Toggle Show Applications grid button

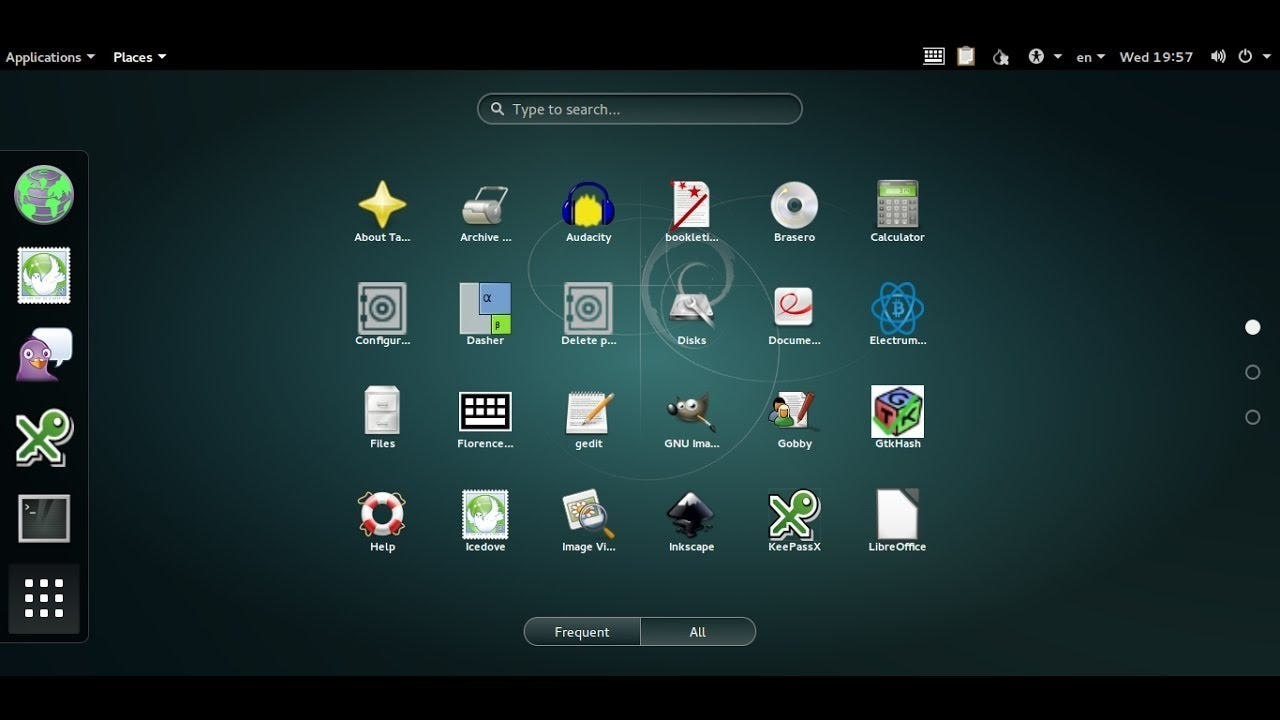pyautogui.click(x=44, y=598)
